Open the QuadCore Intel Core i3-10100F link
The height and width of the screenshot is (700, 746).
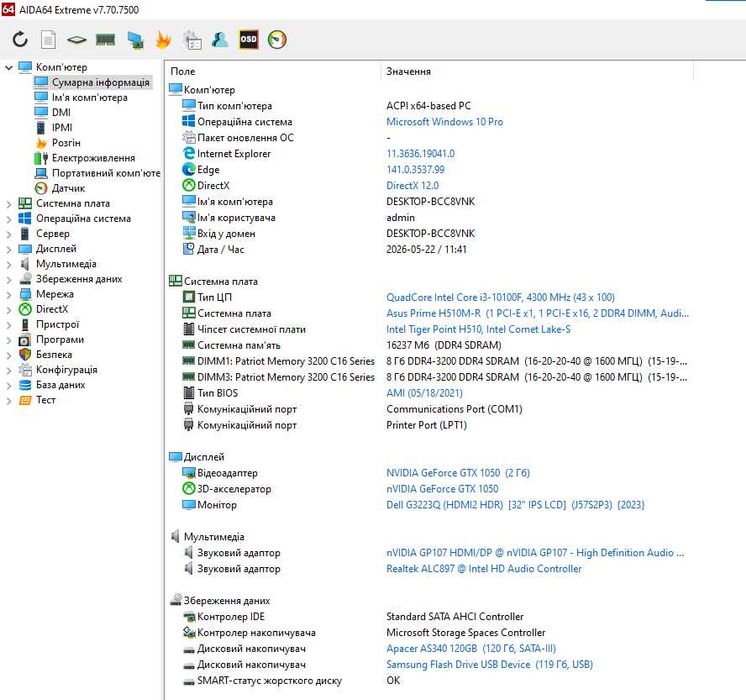tap(501, 297)
